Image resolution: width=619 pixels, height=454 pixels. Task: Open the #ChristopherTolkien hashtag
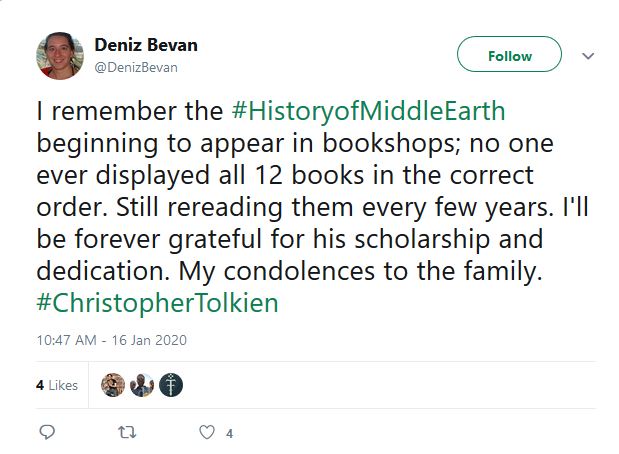click(158, 304)
